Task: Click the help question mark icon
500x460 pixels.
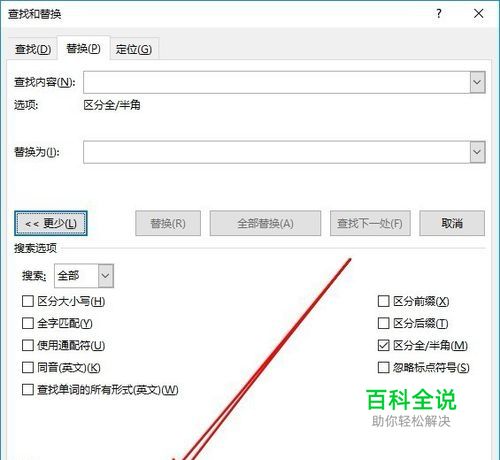Action: 439,14
